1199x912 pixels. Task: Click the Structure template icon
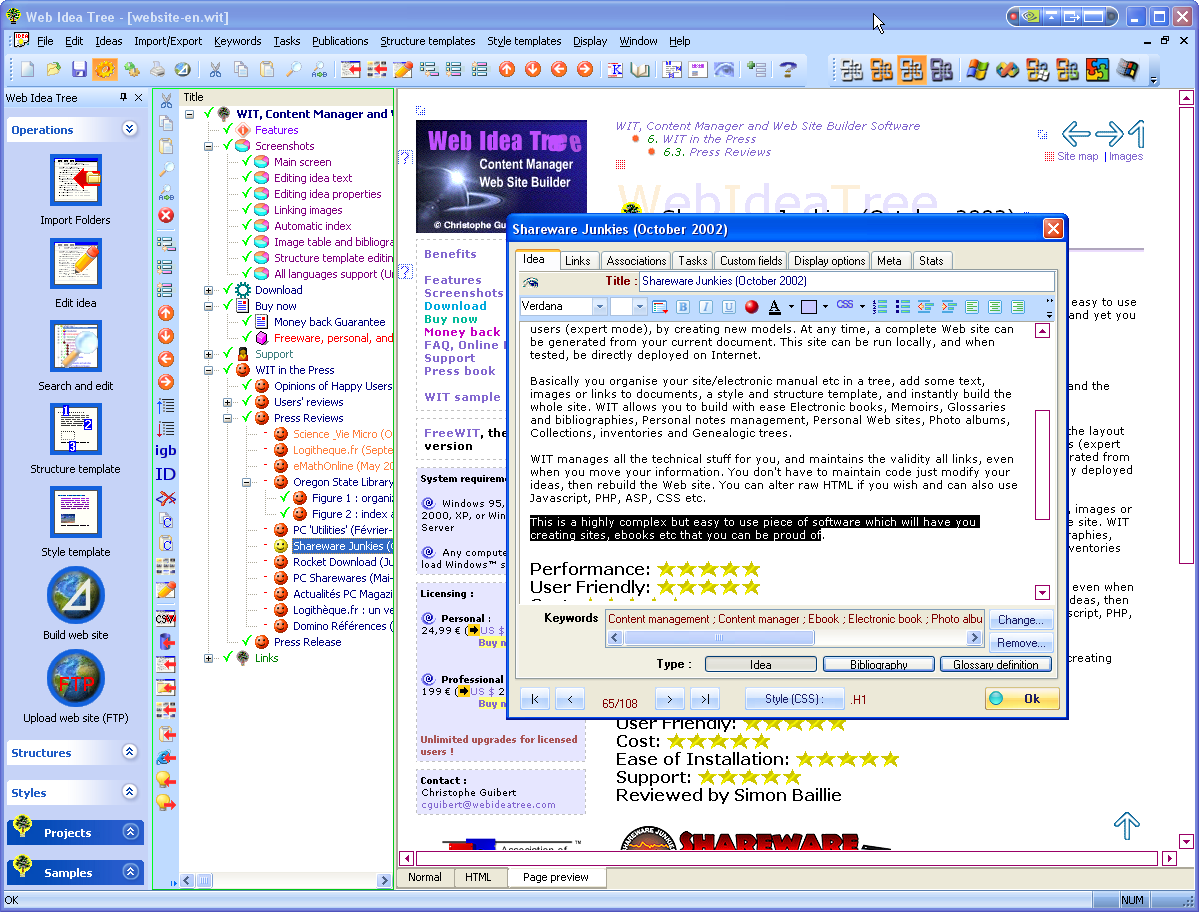76,429
